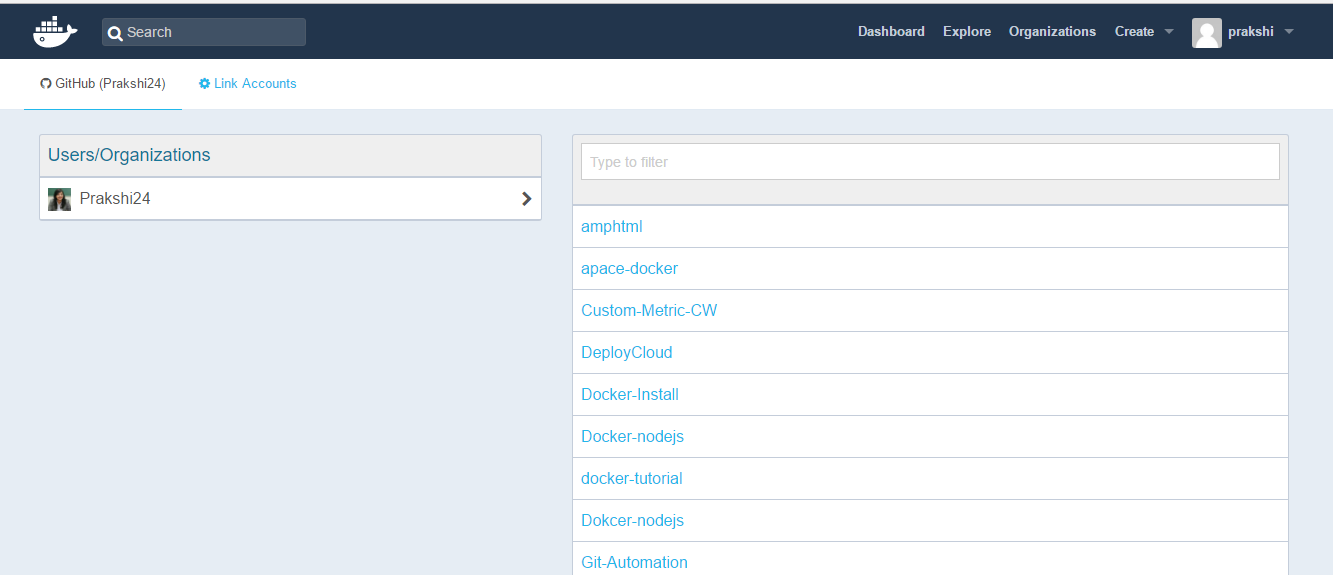The height and width of the screenshot is (575, 1333).
Task: Click the prakshi profile avatar image
Action: pyautogui.click(x=1207, y=32)
